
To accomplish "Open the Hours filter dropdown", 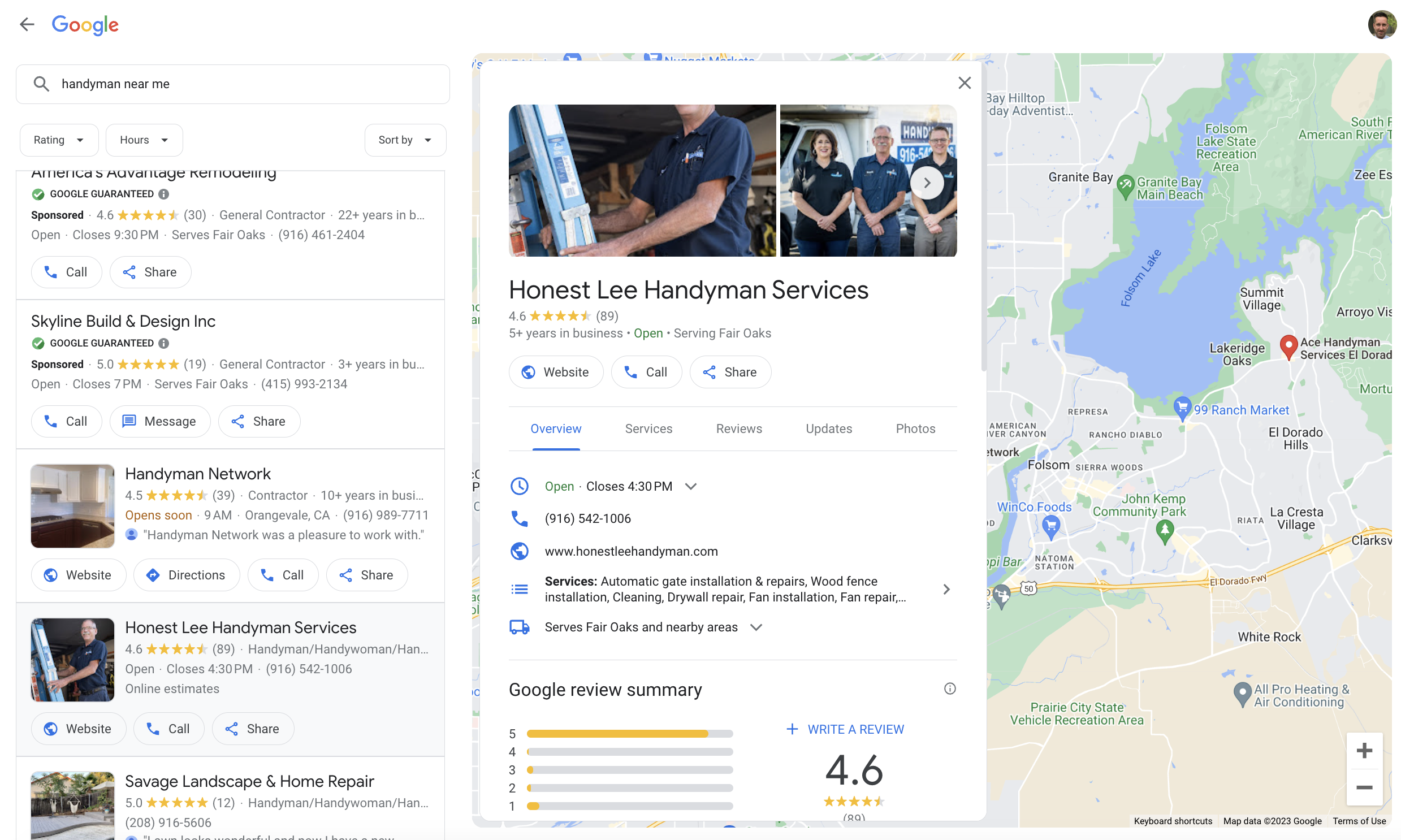I will click(x=144, y=140).
